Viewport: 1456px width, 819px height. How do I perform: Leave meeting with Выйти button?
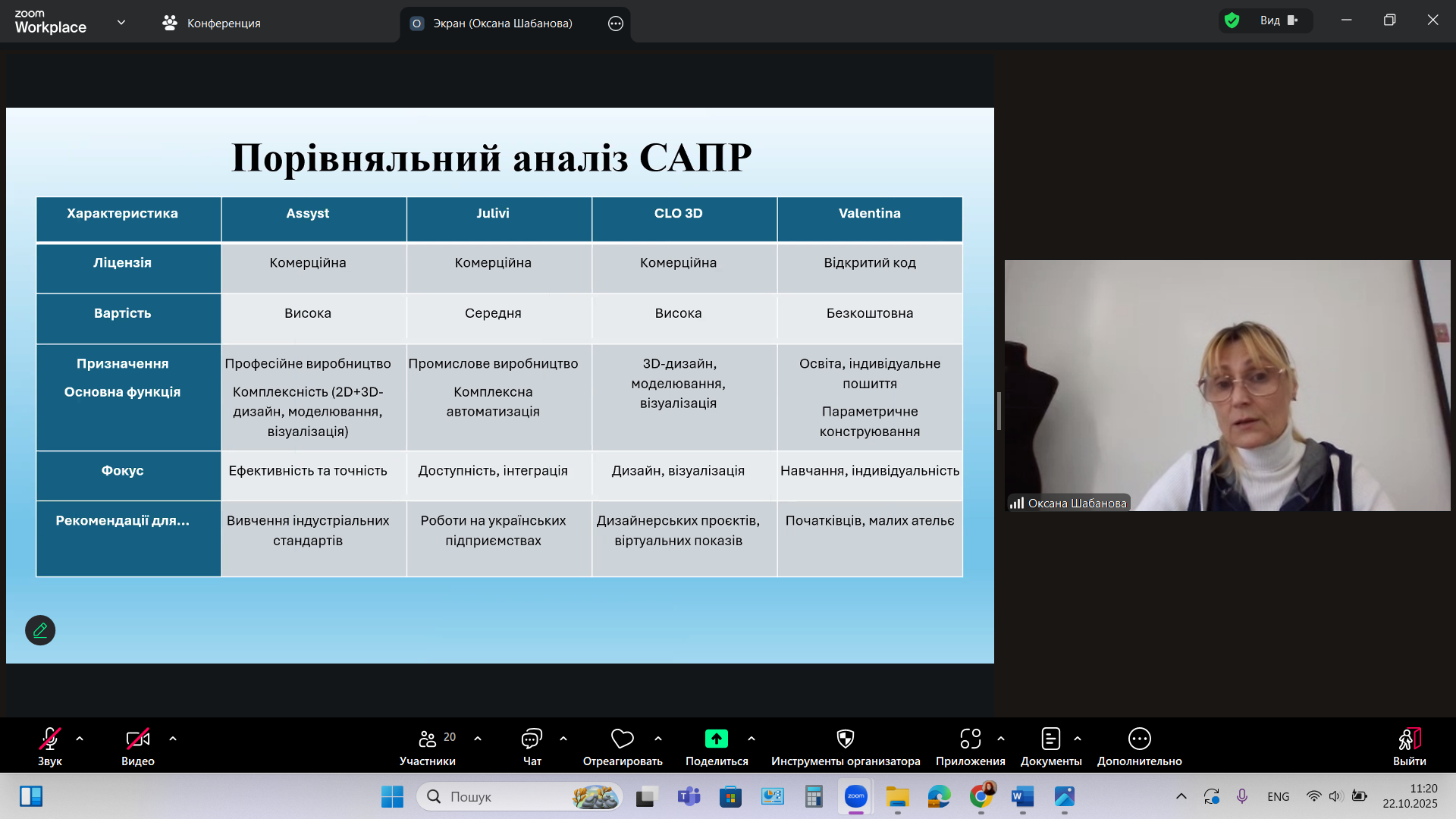coord(1409,746)
